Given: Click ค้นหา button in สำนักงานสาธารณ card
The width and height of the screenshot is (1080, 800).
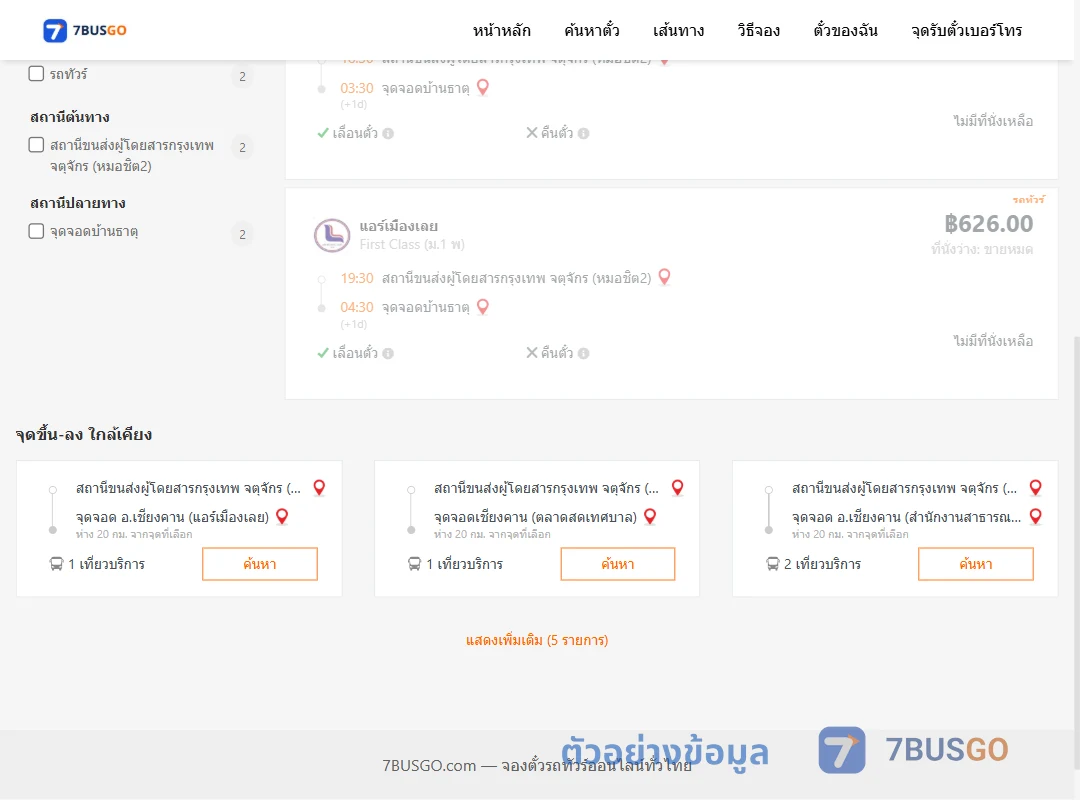Looking at the screenshot, I should click(975, 564).
